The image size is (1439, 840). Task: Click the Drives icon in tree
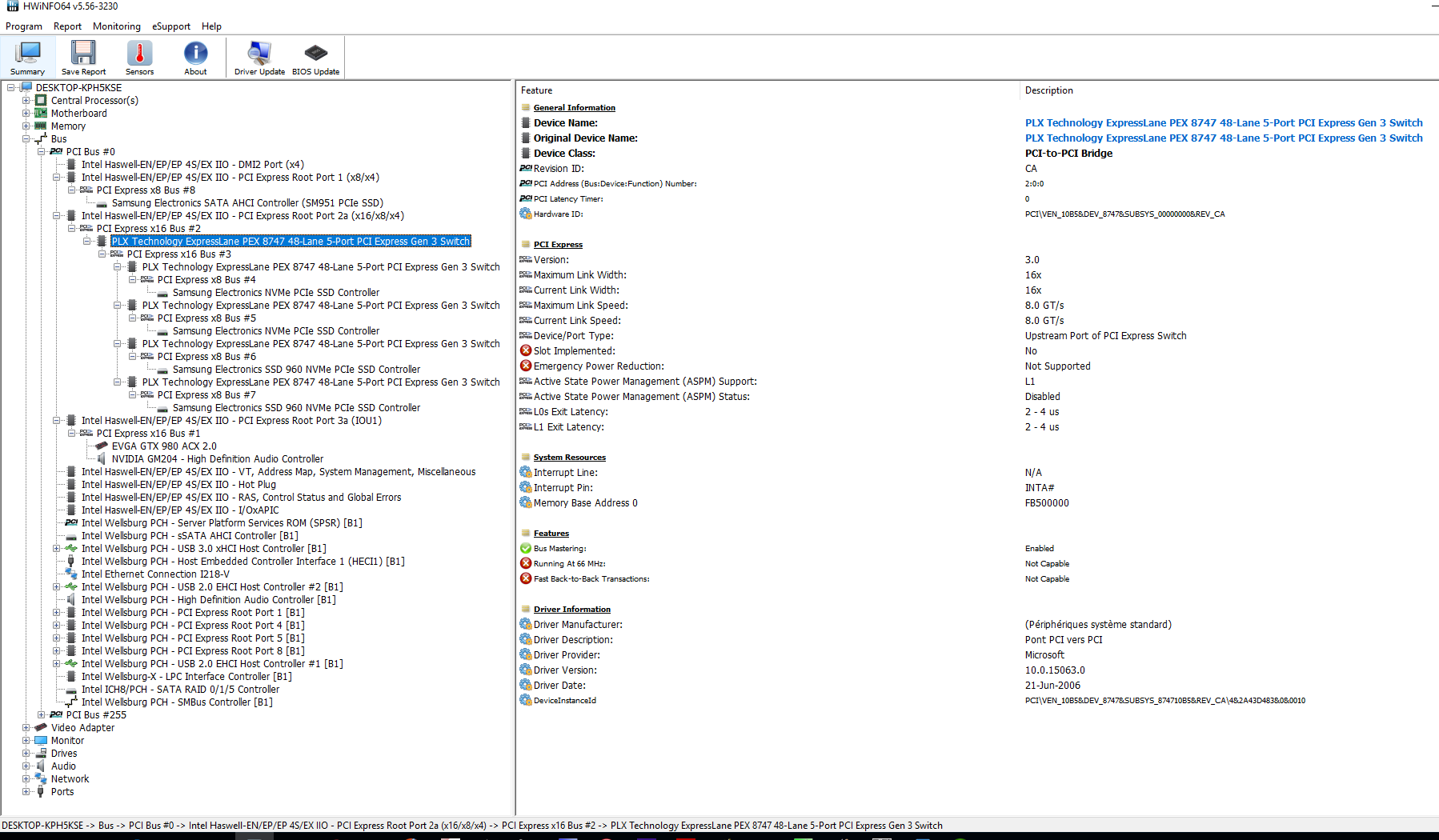(41, 754)
